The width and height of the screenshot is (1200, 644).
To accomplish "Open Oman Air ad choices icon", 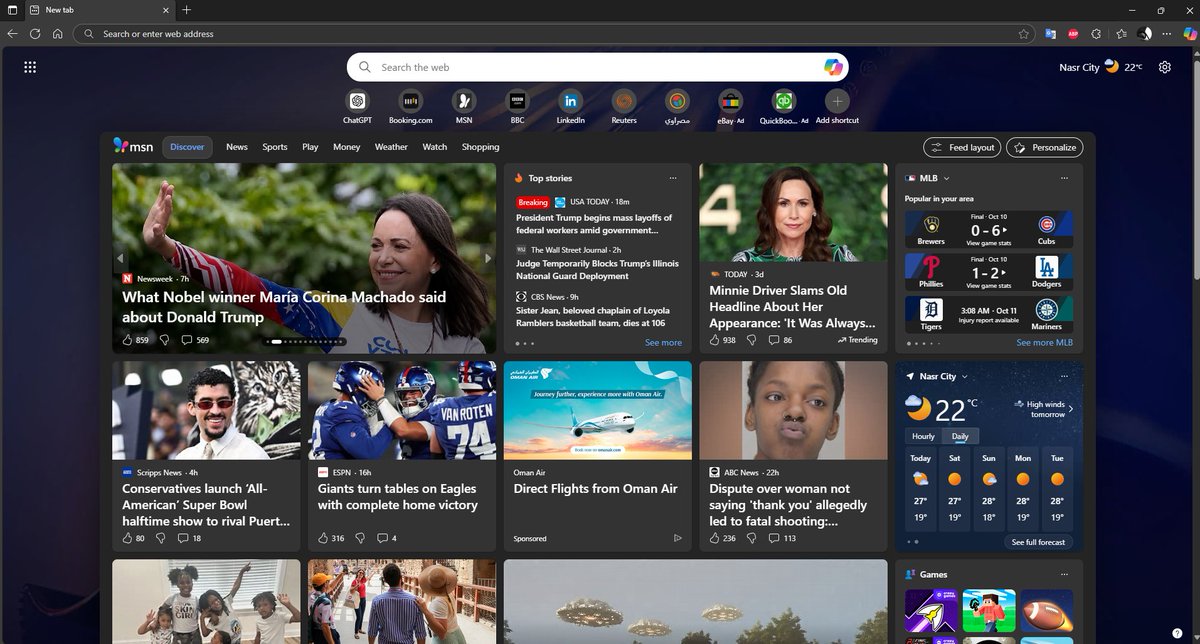I will pyautogui.click(x=677, y=538).
